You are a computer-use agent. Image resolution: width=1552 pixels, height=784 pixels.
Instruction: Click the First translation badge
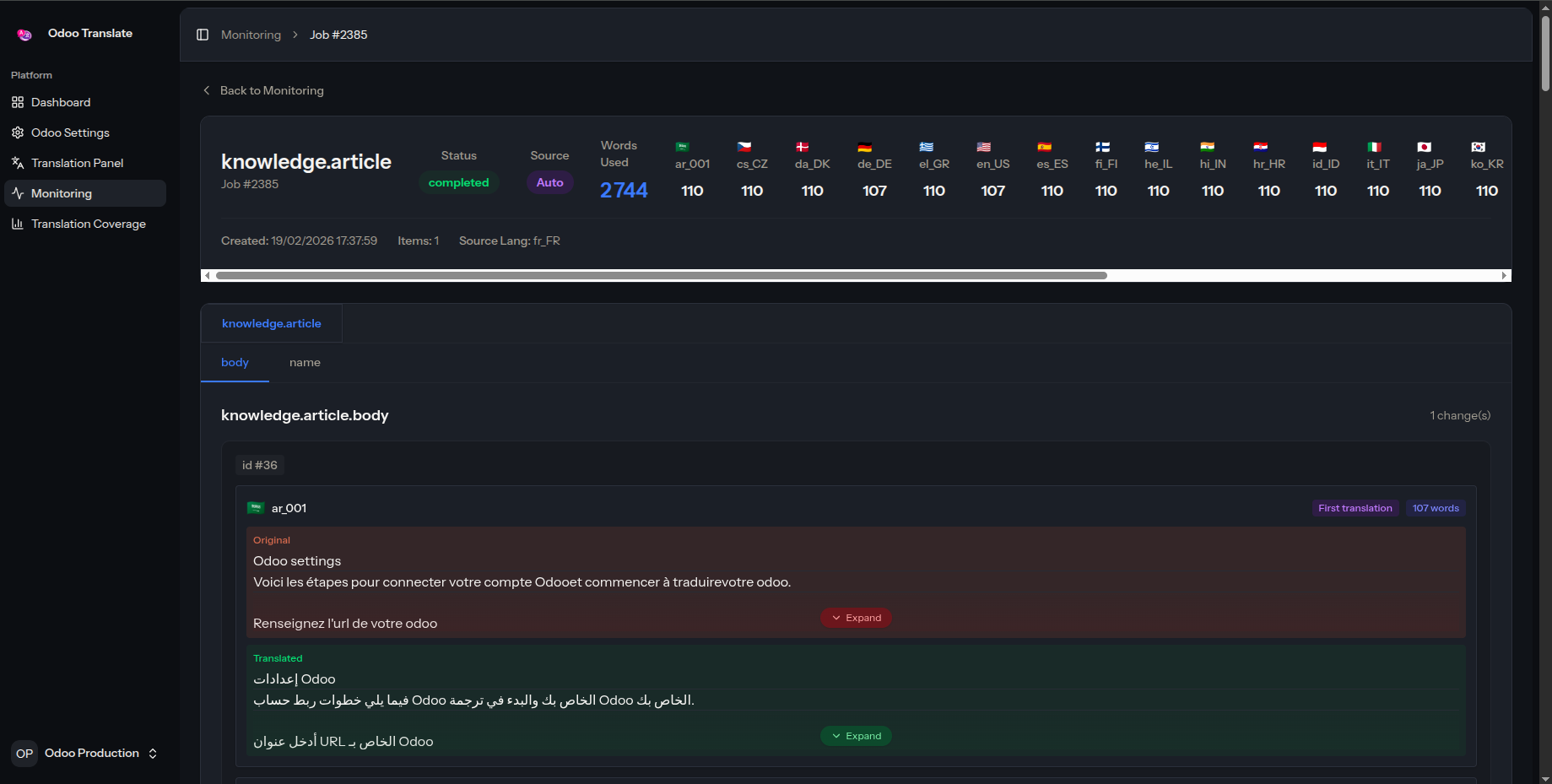click(x=1355, y=508)
